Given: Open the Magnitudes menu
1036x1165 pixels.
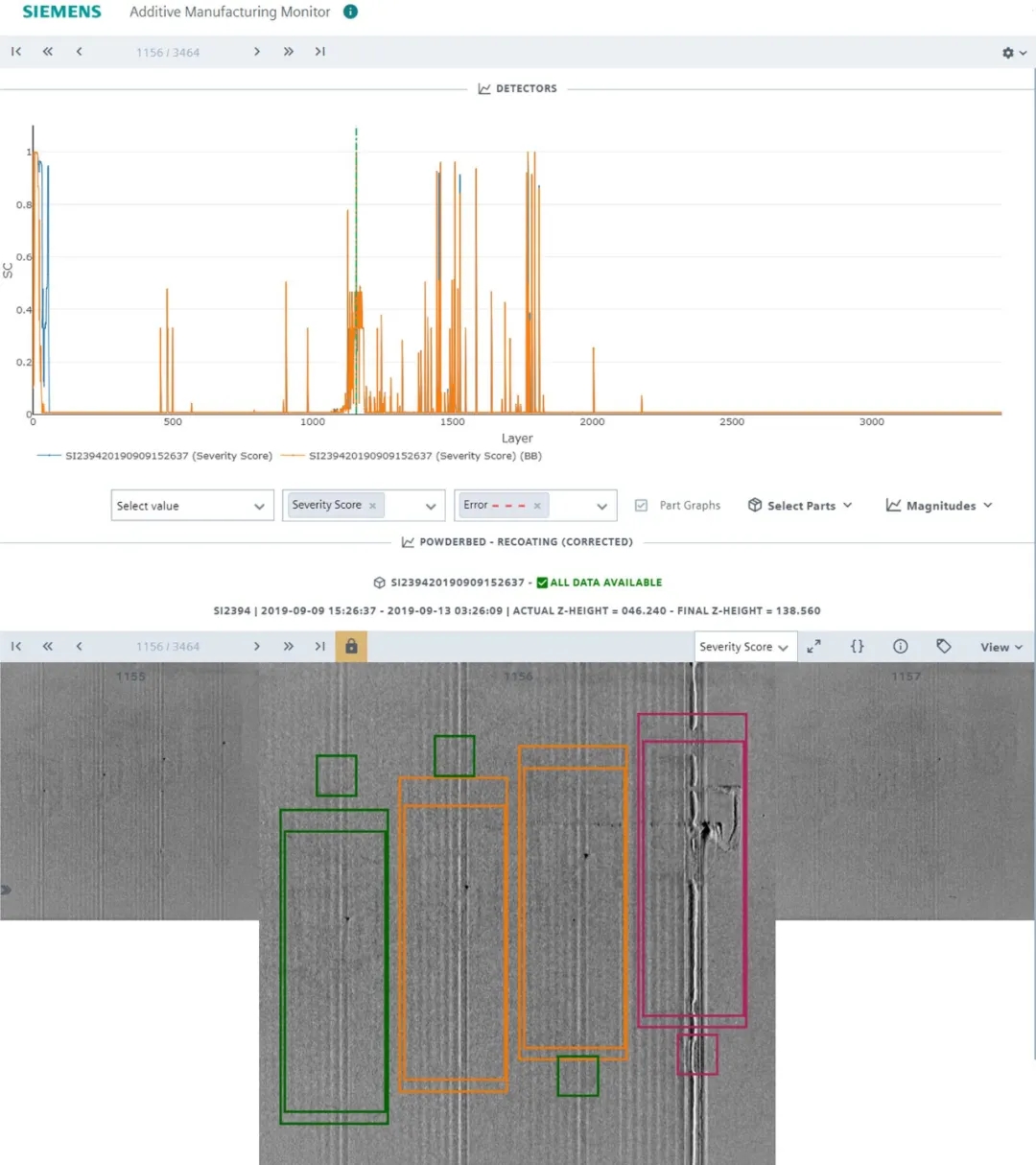Looking at the screenshot, I should coord(939,506).
